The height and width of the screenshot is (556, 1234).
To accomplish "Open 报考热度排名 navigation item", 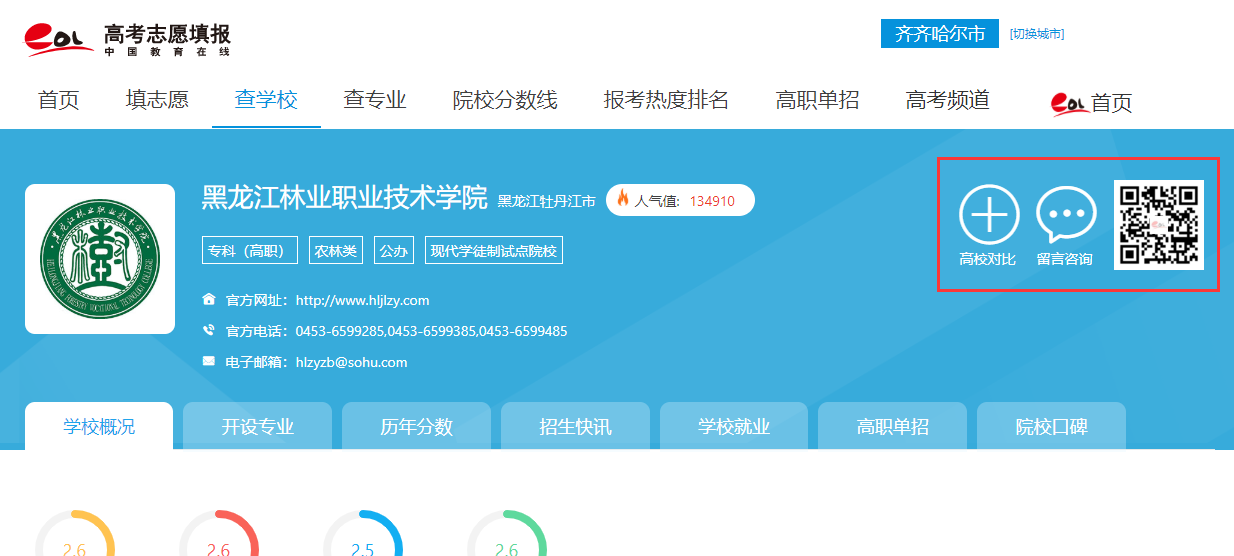I will tap(666, 100).
